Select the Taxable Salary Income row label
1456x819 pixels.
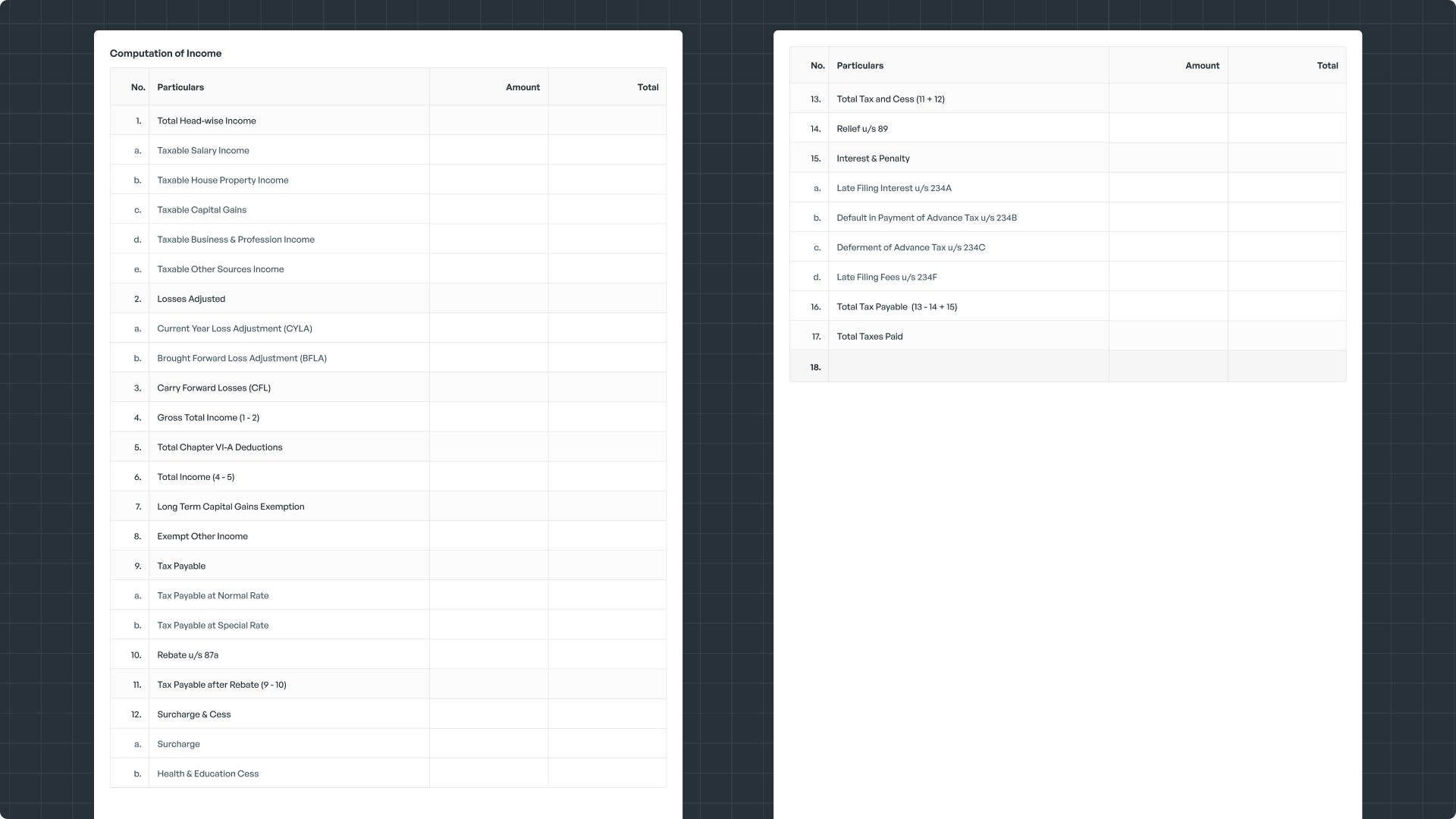202,150
